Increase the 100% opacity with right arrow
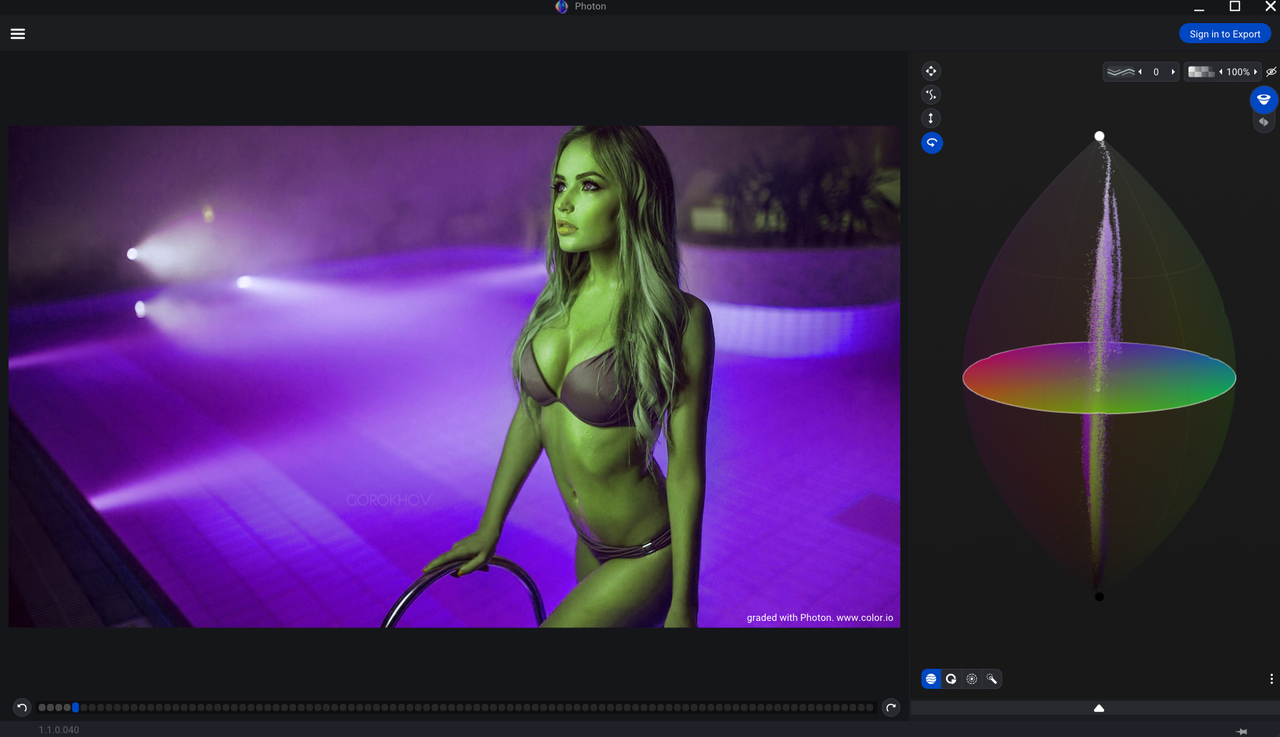Image resolution: width=1280 pixels, height=737 pixels. [1256, 72]
